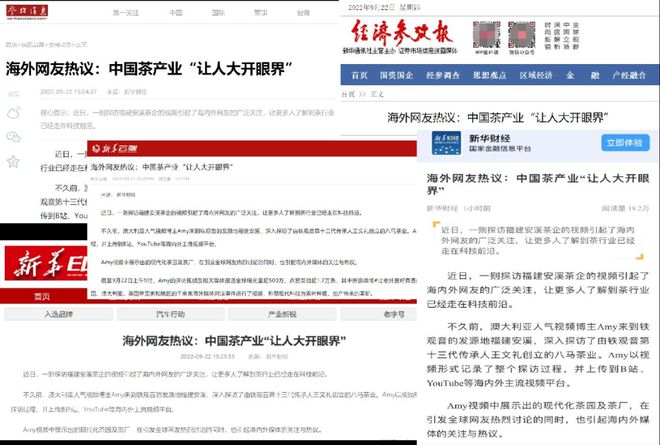Click the bold 参考消息 article headline

tap(149, 69)
